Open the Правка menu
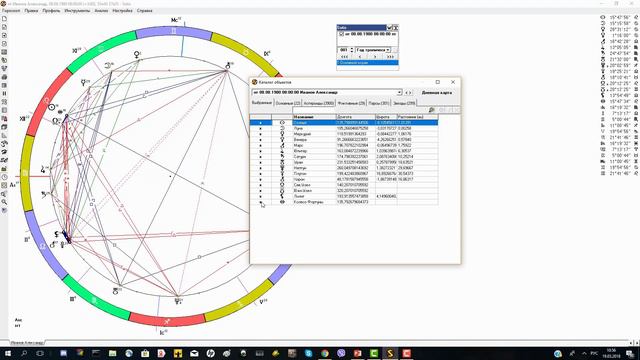640x360 pixels. (31, 11)
